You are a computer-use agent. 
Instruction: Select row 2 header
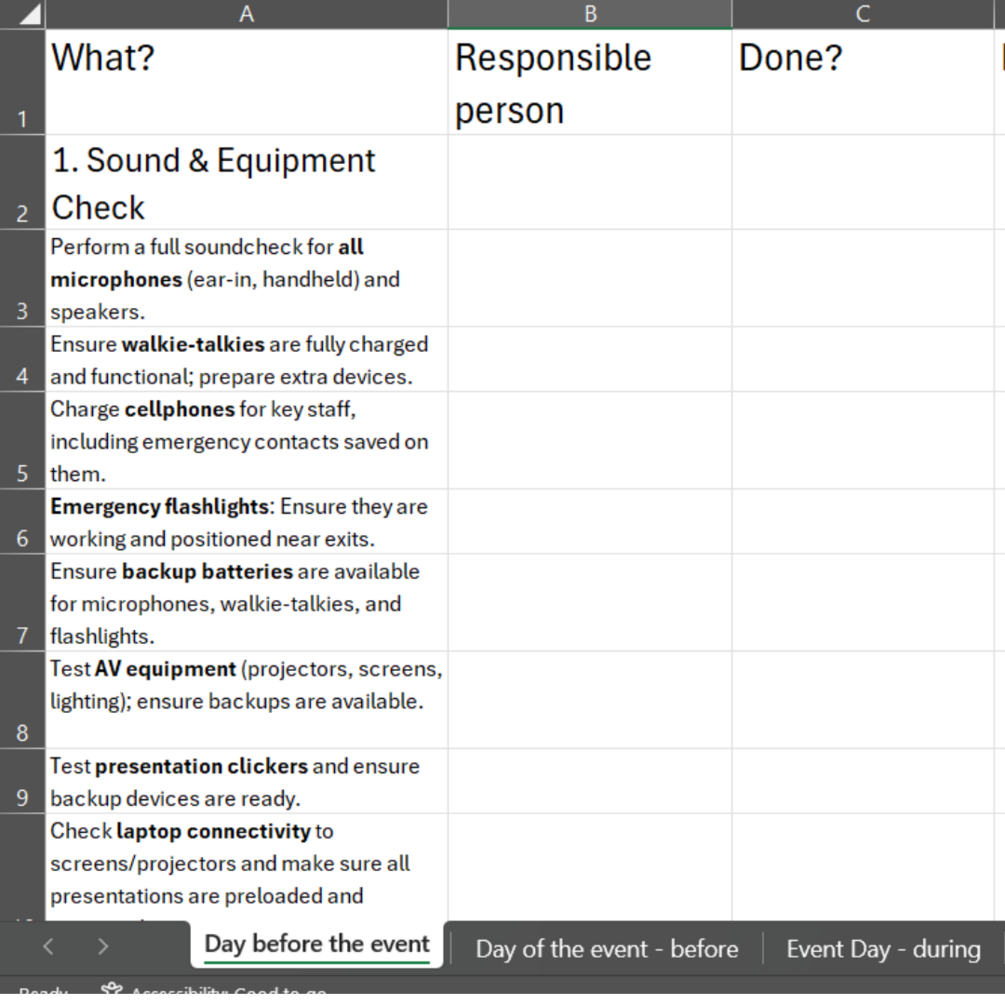point(22,182)
